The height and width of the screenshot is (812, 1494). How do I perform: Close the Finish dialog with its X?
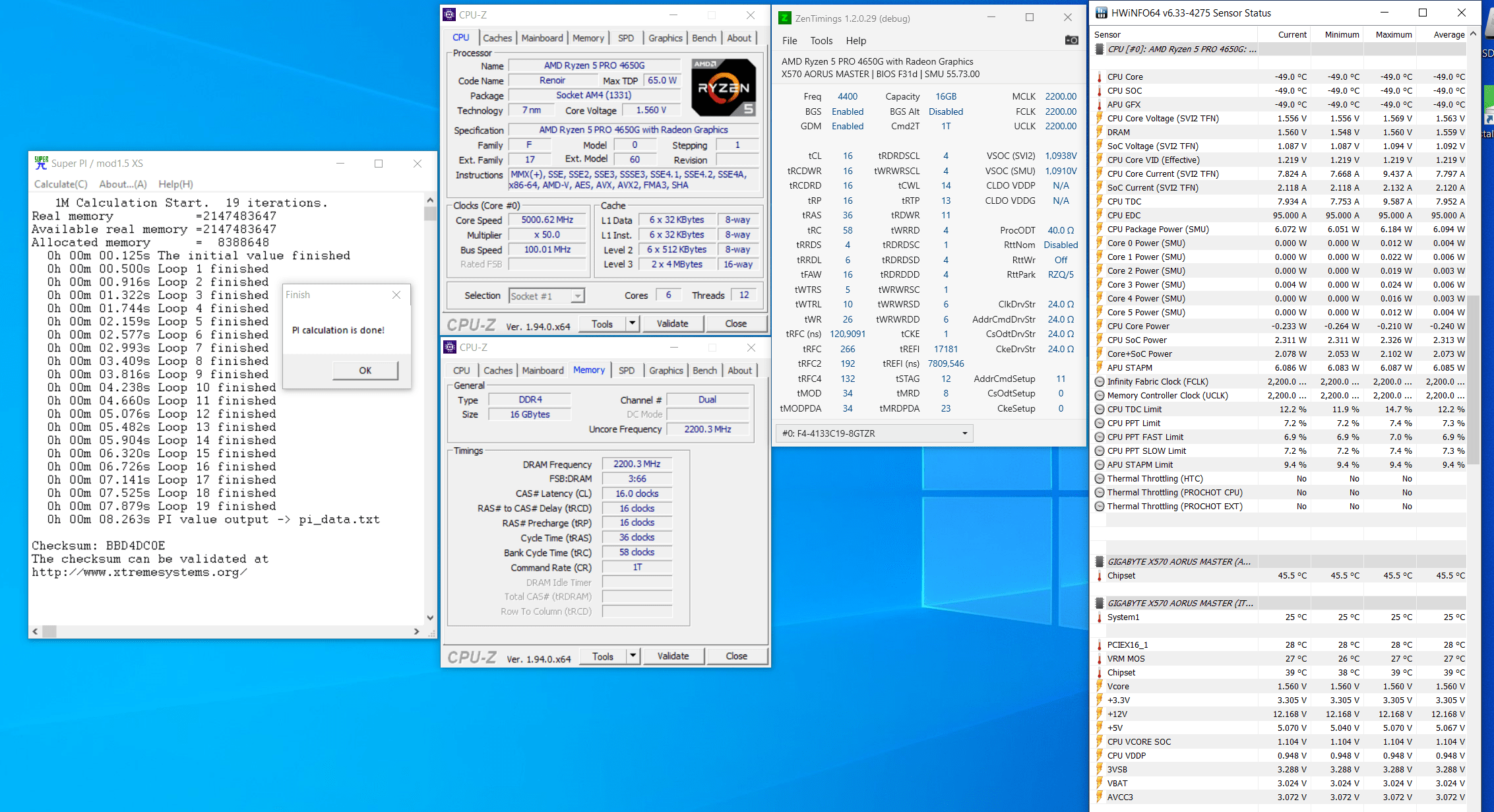pos(396,295)
